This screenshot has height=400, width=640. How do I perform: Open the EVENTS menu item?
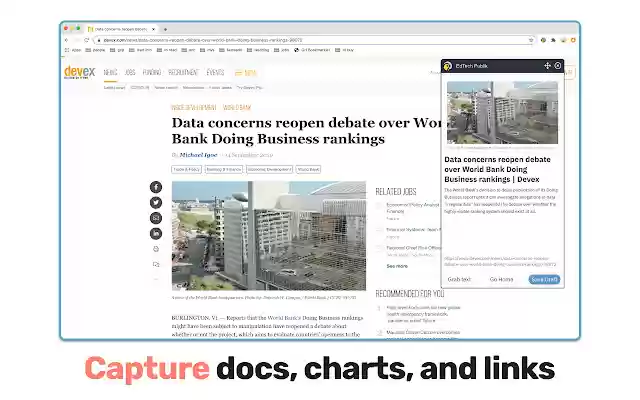tap(215, 73)
